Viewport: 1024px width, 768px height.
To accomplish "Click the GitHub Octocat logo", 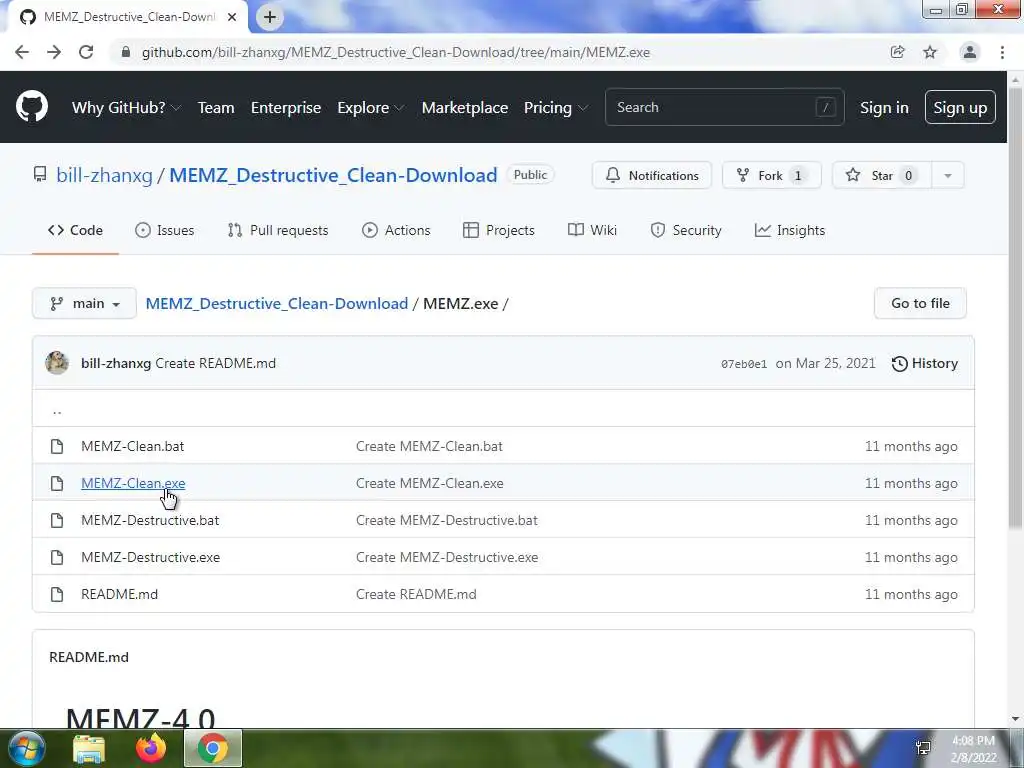I will pos(32,107).
